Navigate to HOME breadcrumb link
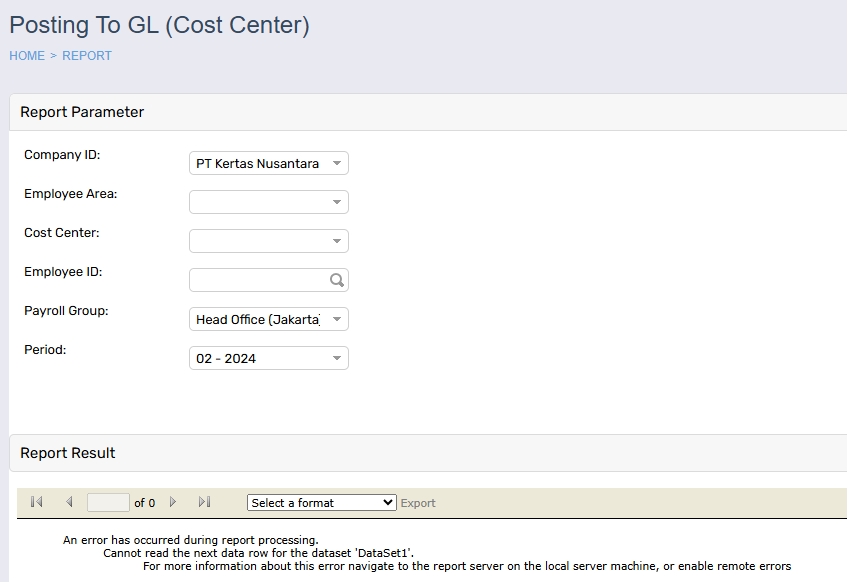 tap(27, 56)
